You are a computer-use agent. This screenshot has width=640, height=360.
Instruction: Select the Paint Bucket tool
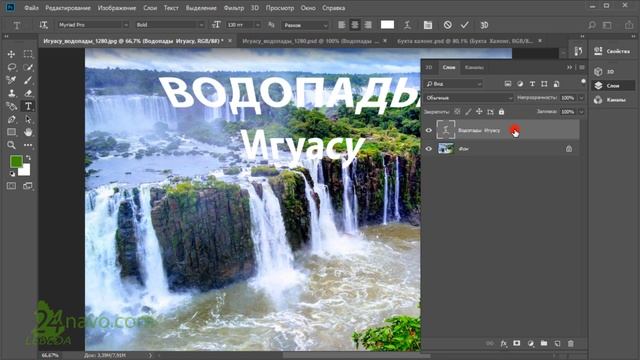pos(11,106)
